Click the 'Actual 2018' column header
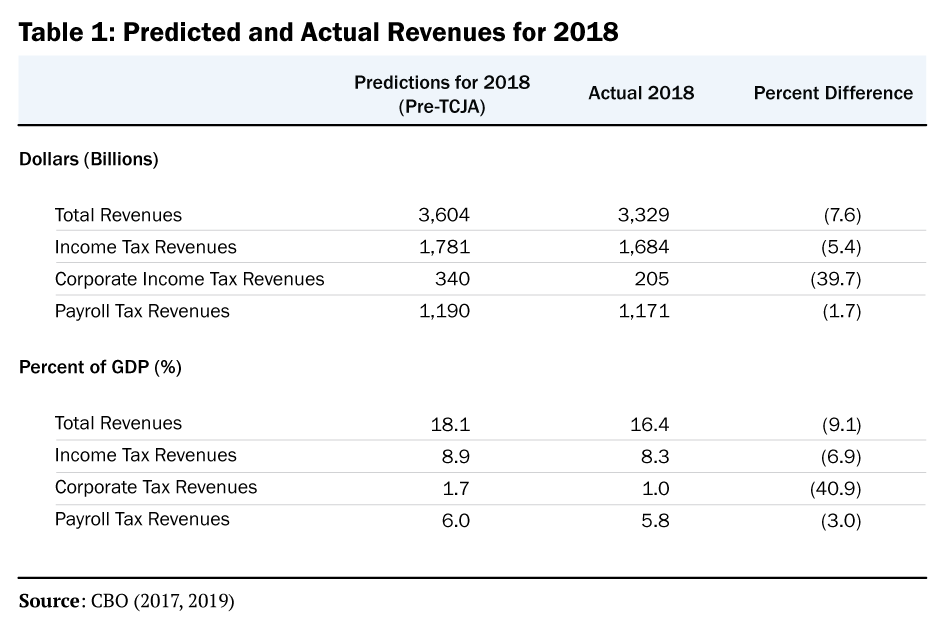 (640, 93)
